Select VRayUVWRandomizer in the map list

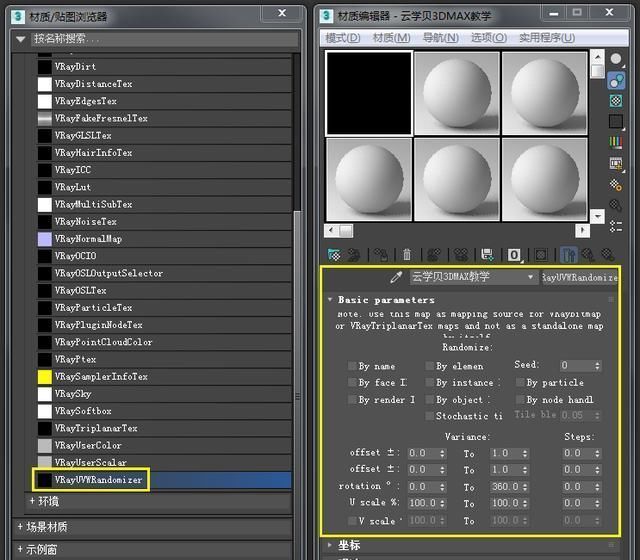164,480
